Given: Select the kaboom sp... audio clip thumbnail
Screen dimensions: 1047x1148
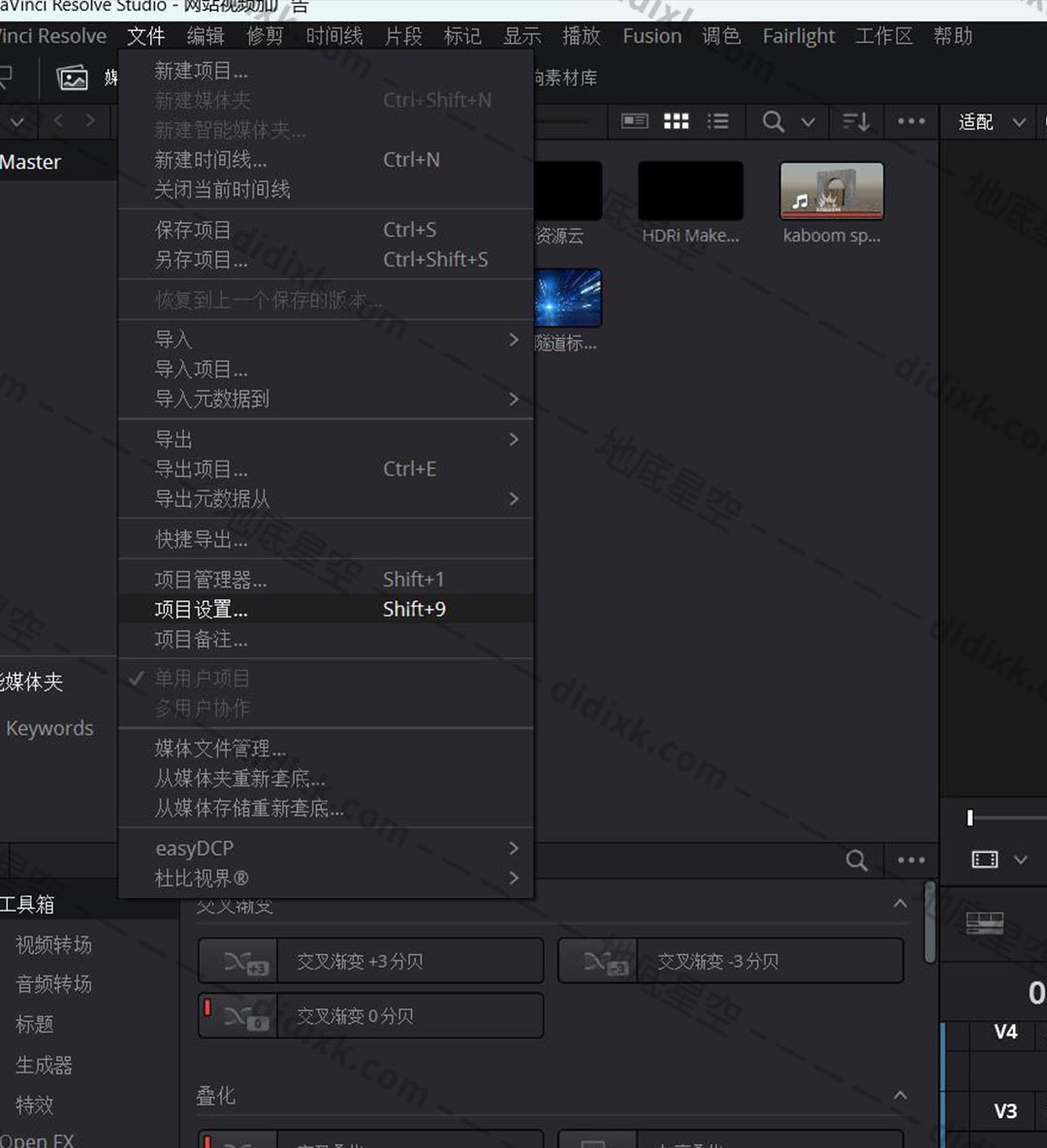Looking at the screenshot, I should click(832, 191).
